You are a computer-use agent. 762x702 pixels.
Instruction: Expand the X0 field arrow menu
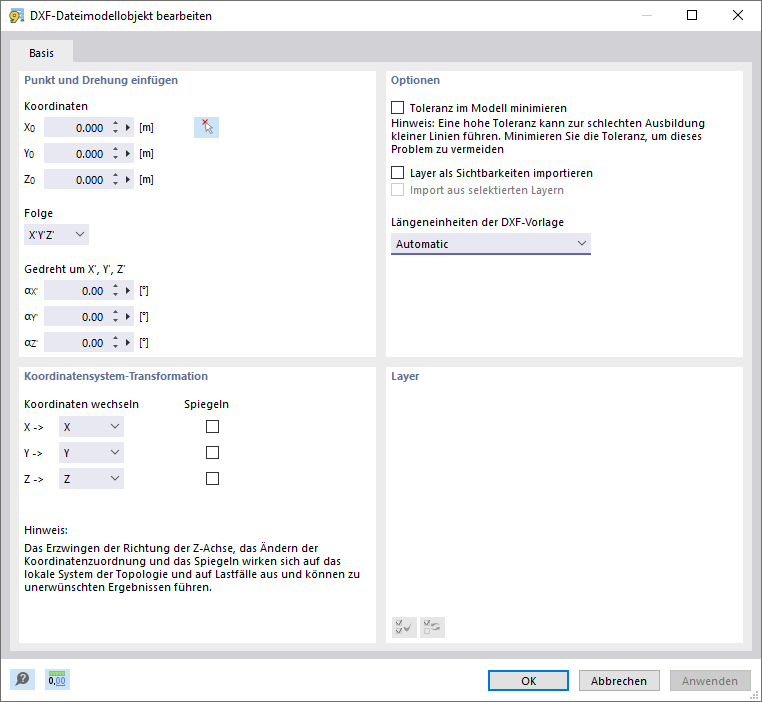(128, 128)
